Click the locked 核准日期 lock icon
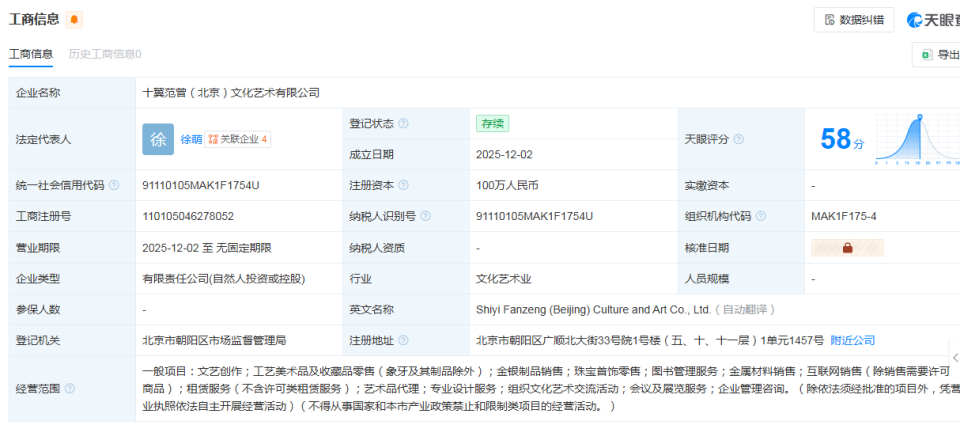 pos(847,247)
